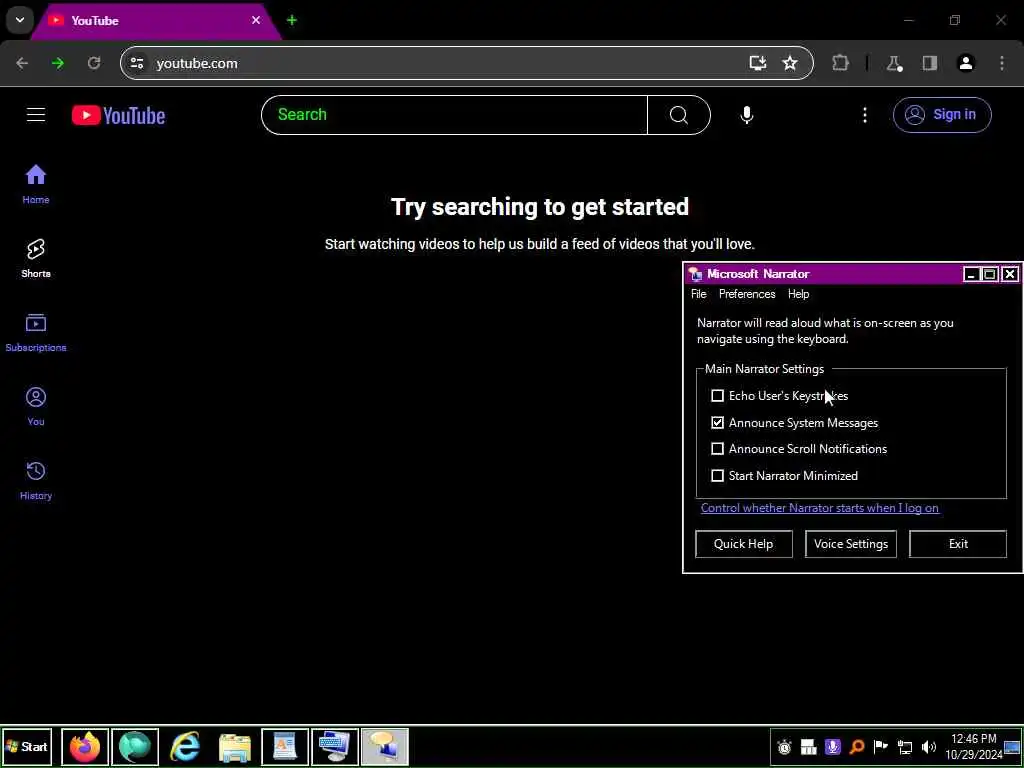The height and width of the screenshot is (768, 1024).
Task: Reload the page
Action: coord(94,63)
